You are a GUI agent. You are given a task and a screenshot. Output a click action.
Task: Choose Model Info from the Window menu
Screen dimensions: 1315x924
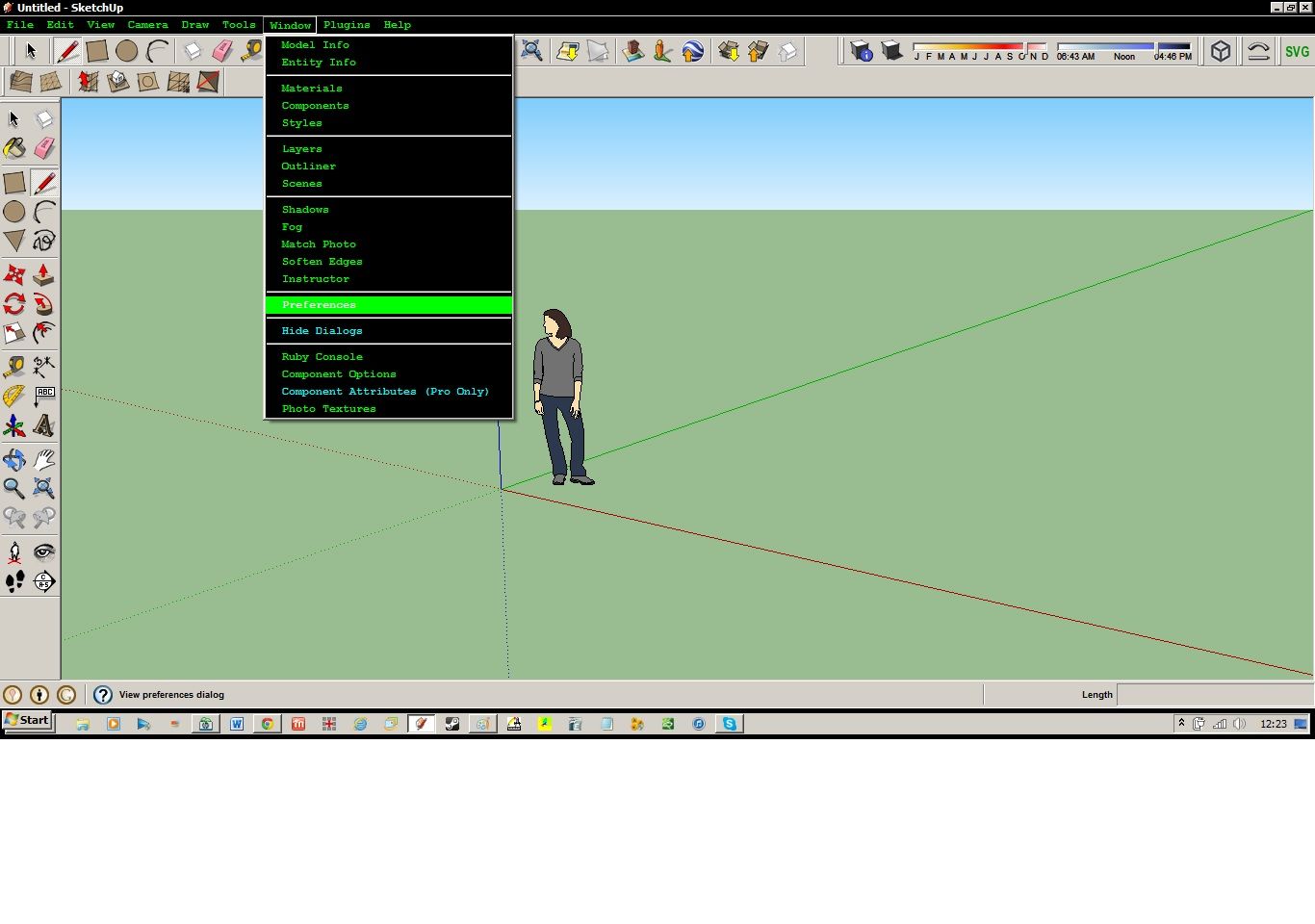click(389, 45)
